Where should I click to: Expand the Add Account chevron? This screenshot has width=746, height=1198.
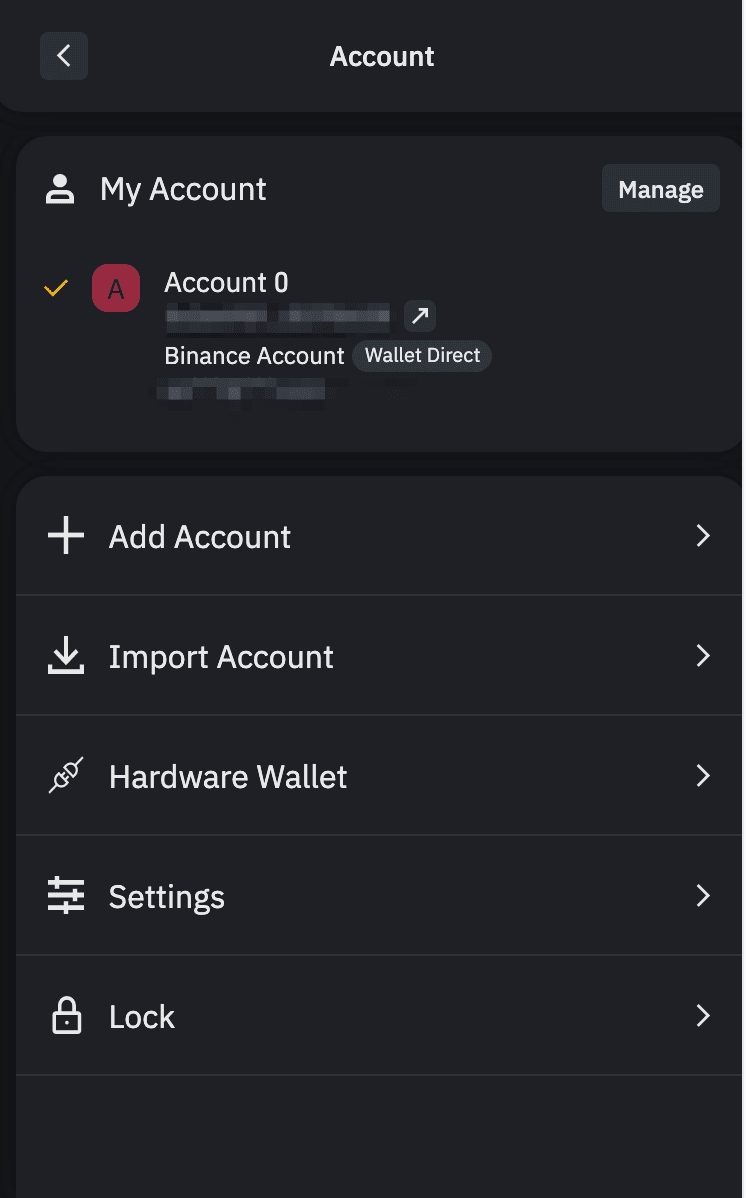click(x=703, y=536)
